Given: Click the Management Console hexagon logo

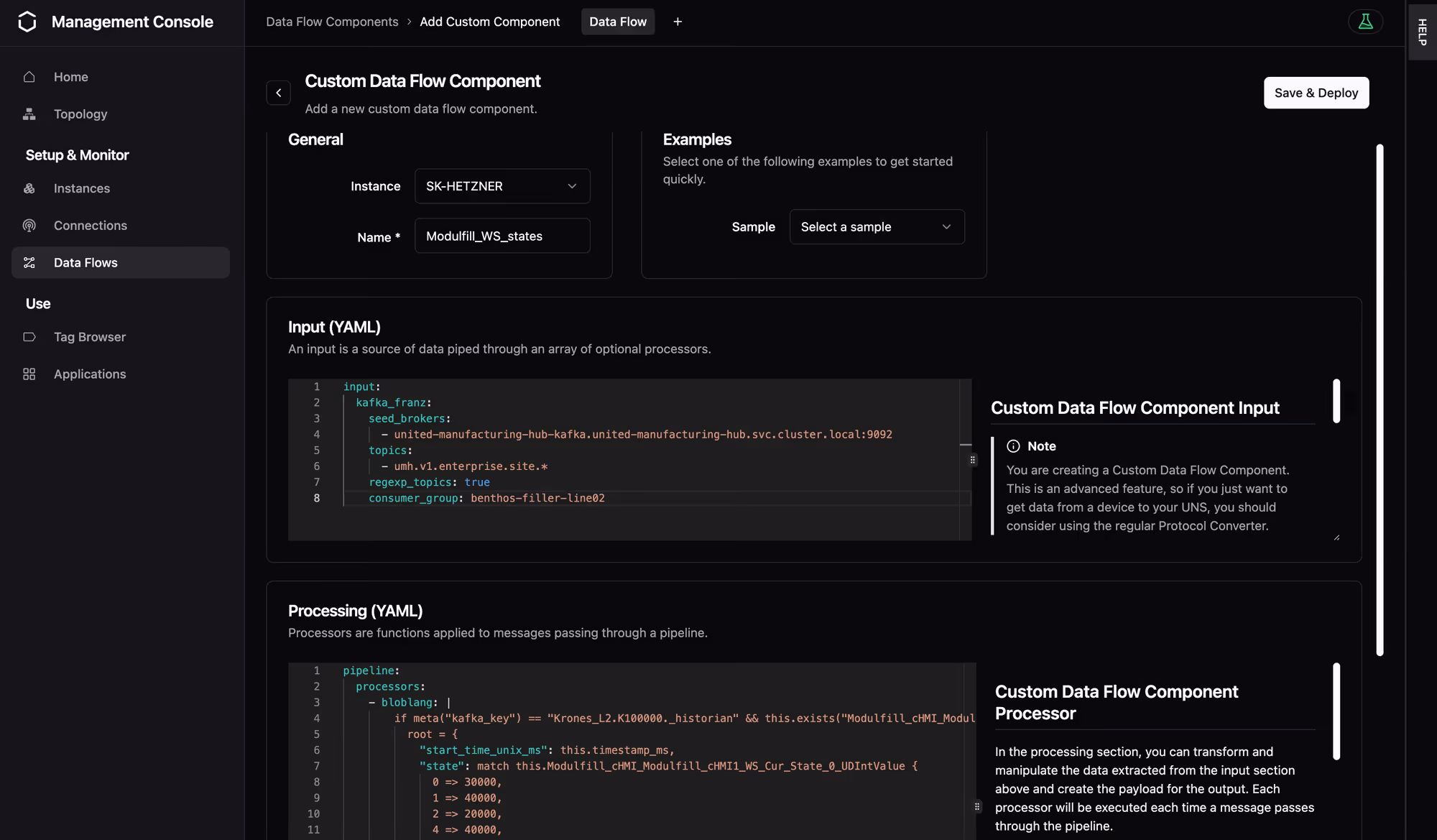Looking at the screenshot, I should pos(27,22).
